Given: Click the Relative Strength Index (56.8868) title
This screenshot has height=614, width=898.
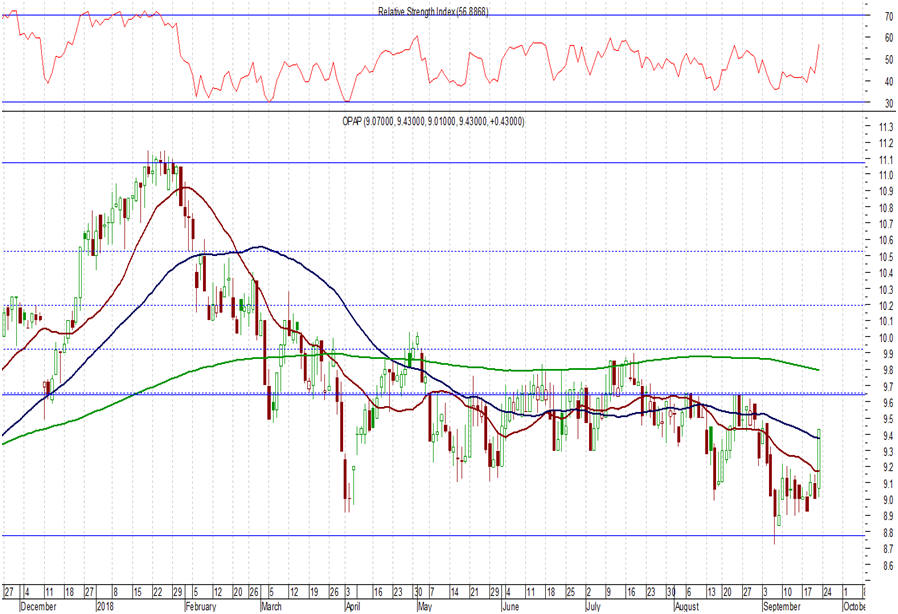Looking at the screenshot, I should pyautogui.click(x=433, y=11).
